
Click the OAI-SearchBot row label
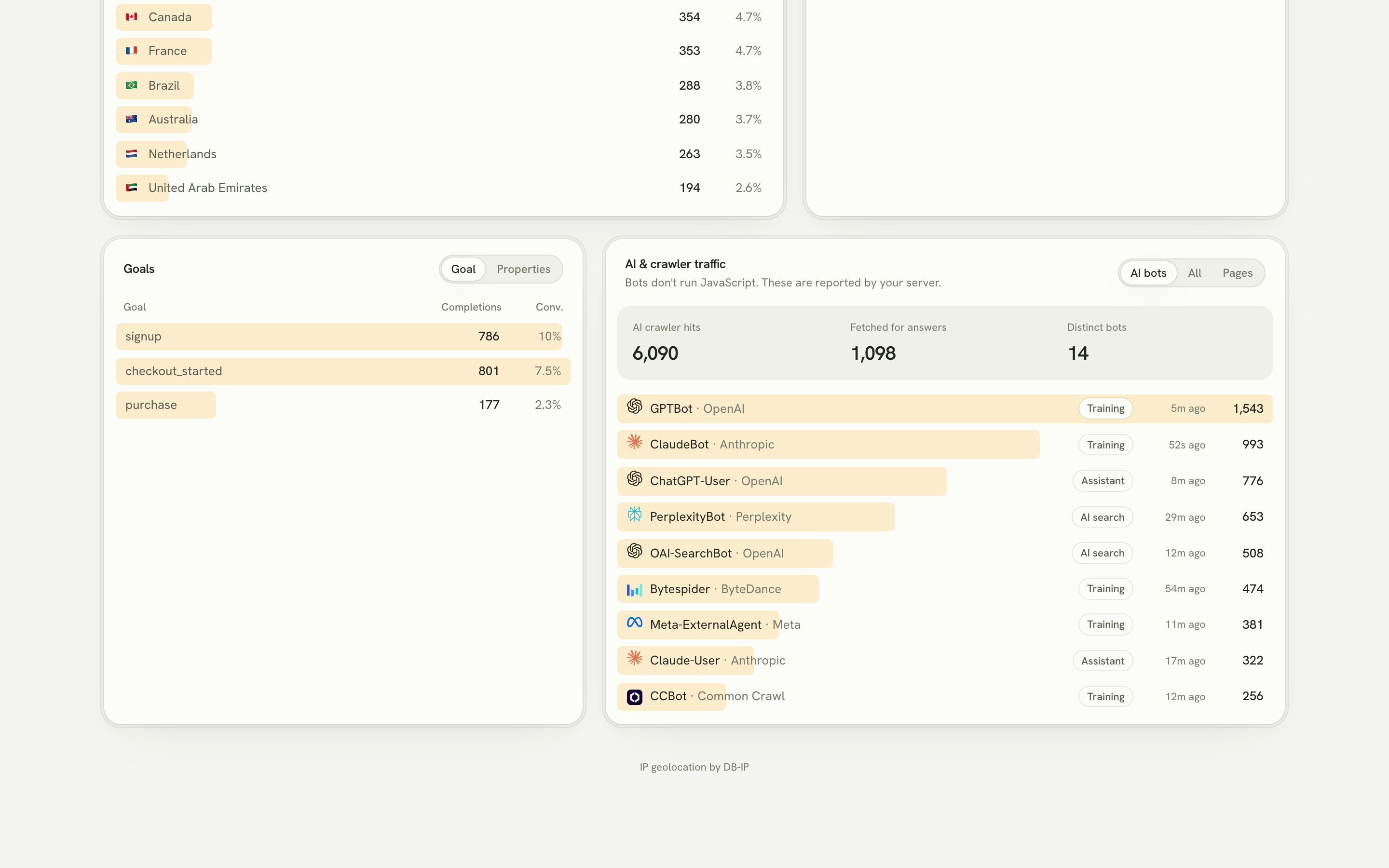[717, 554]
